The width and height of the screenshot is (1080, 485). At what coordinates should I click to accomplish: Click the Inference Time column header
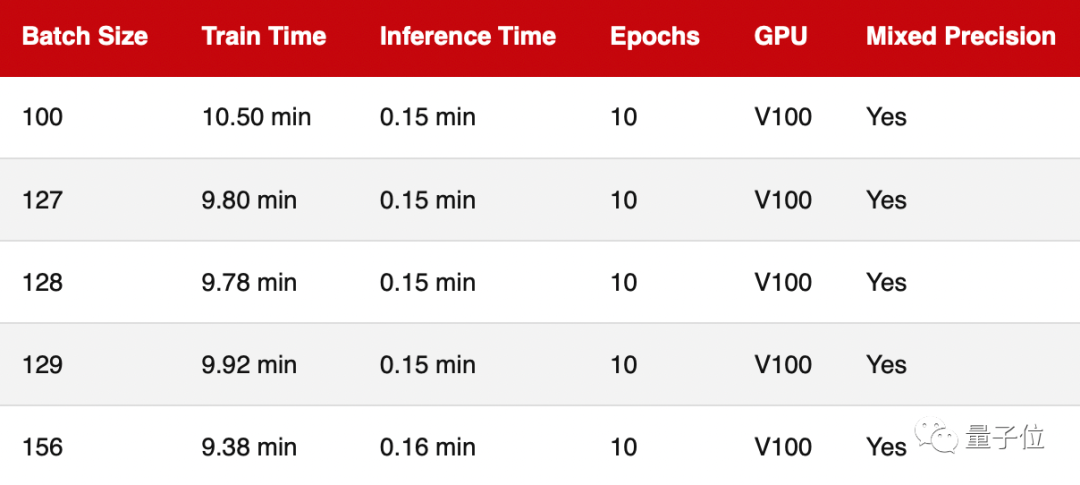pos(468,37)
